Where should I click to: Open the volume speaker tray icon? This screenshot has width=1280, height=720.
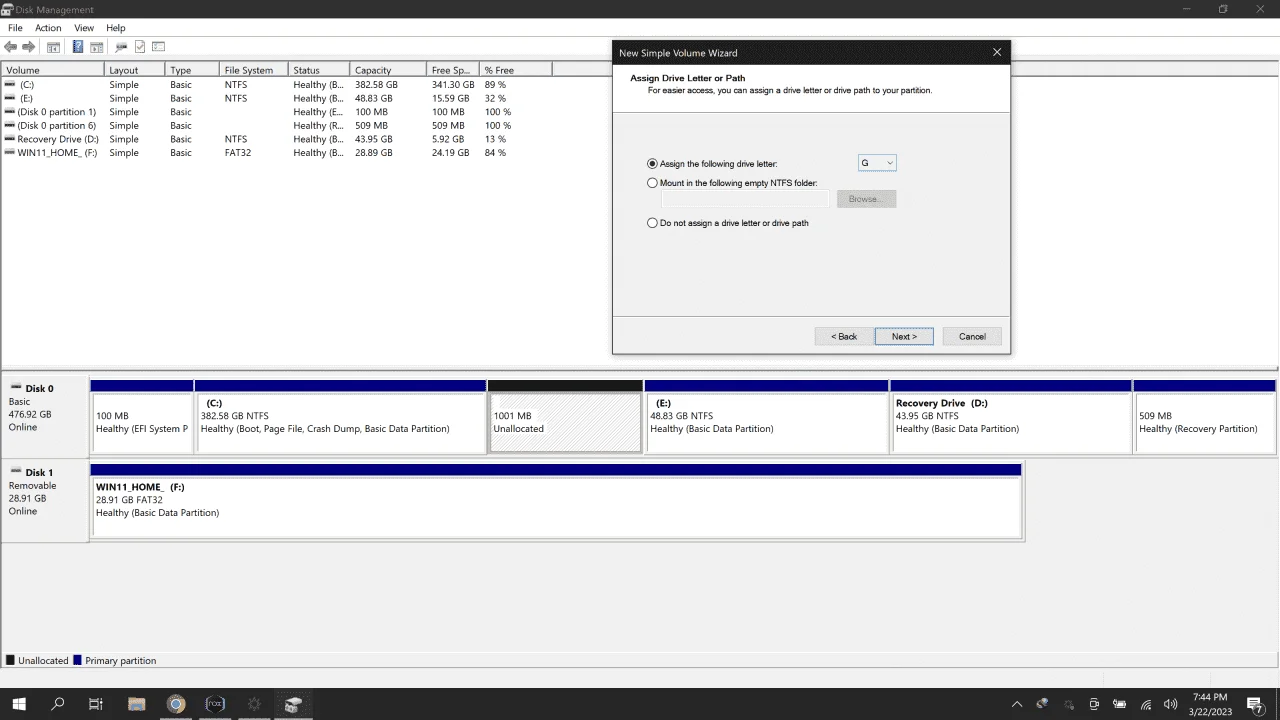[x=1171, y=705]
